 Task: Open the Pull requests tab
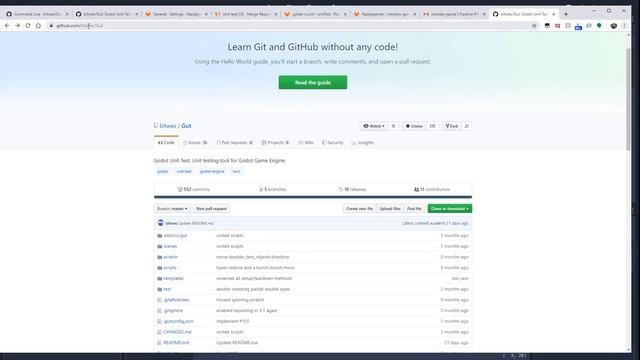click(x=234, y=142)
